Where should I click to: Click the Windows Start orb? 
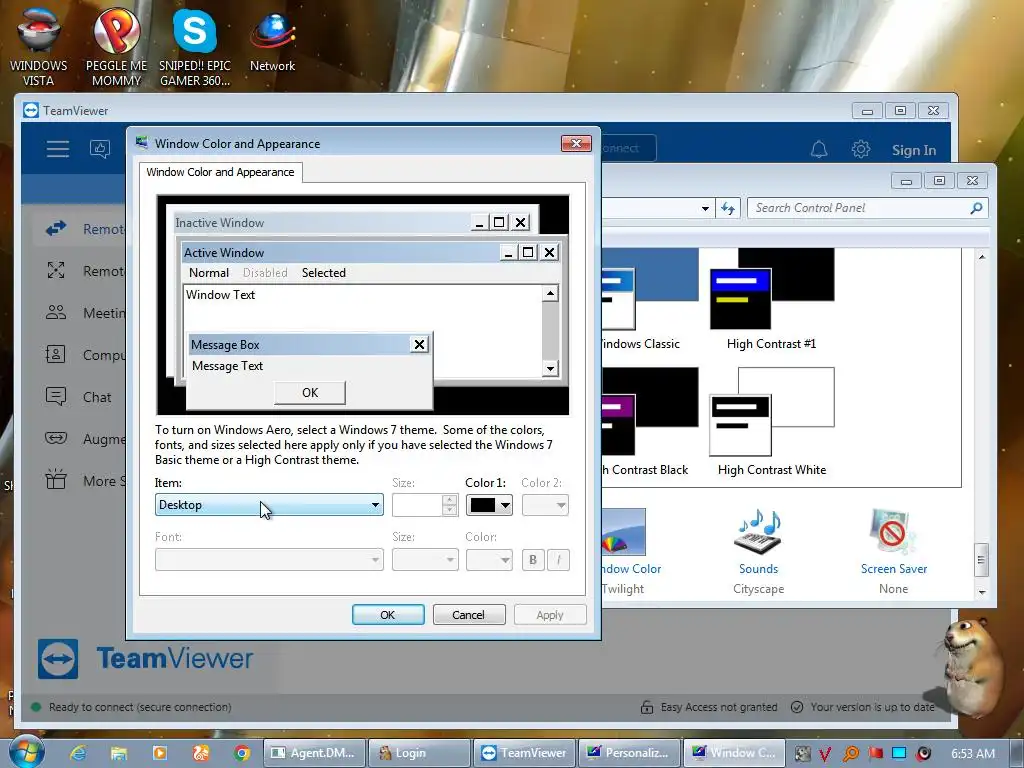pyautogui.click(x=26, y=752)
